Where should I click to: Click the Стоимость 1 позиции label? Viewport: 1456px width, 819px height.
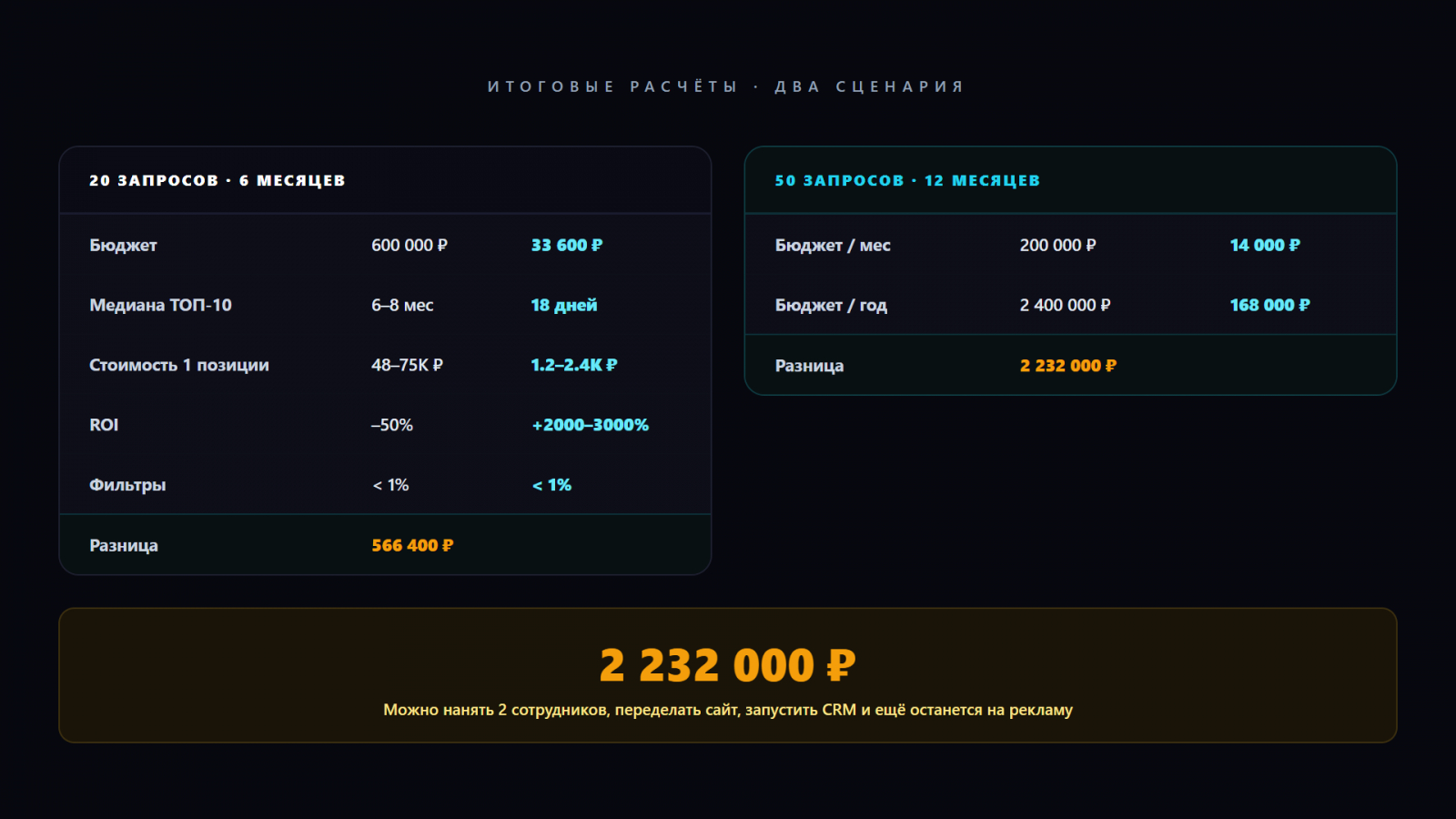pyautogui.click(x=178, y=365)
